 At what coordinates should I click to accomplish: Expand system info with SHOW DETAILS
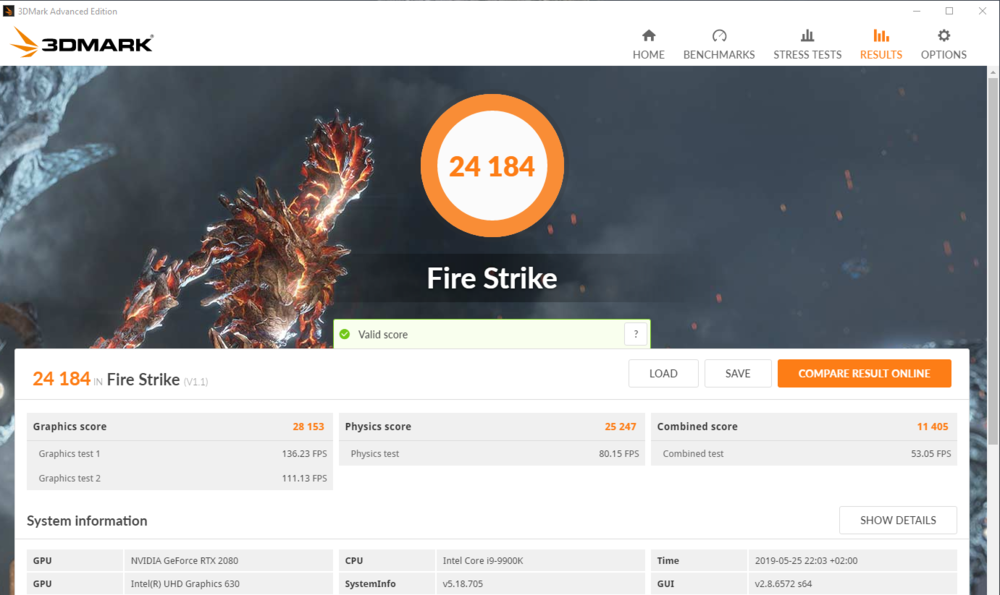897,520
